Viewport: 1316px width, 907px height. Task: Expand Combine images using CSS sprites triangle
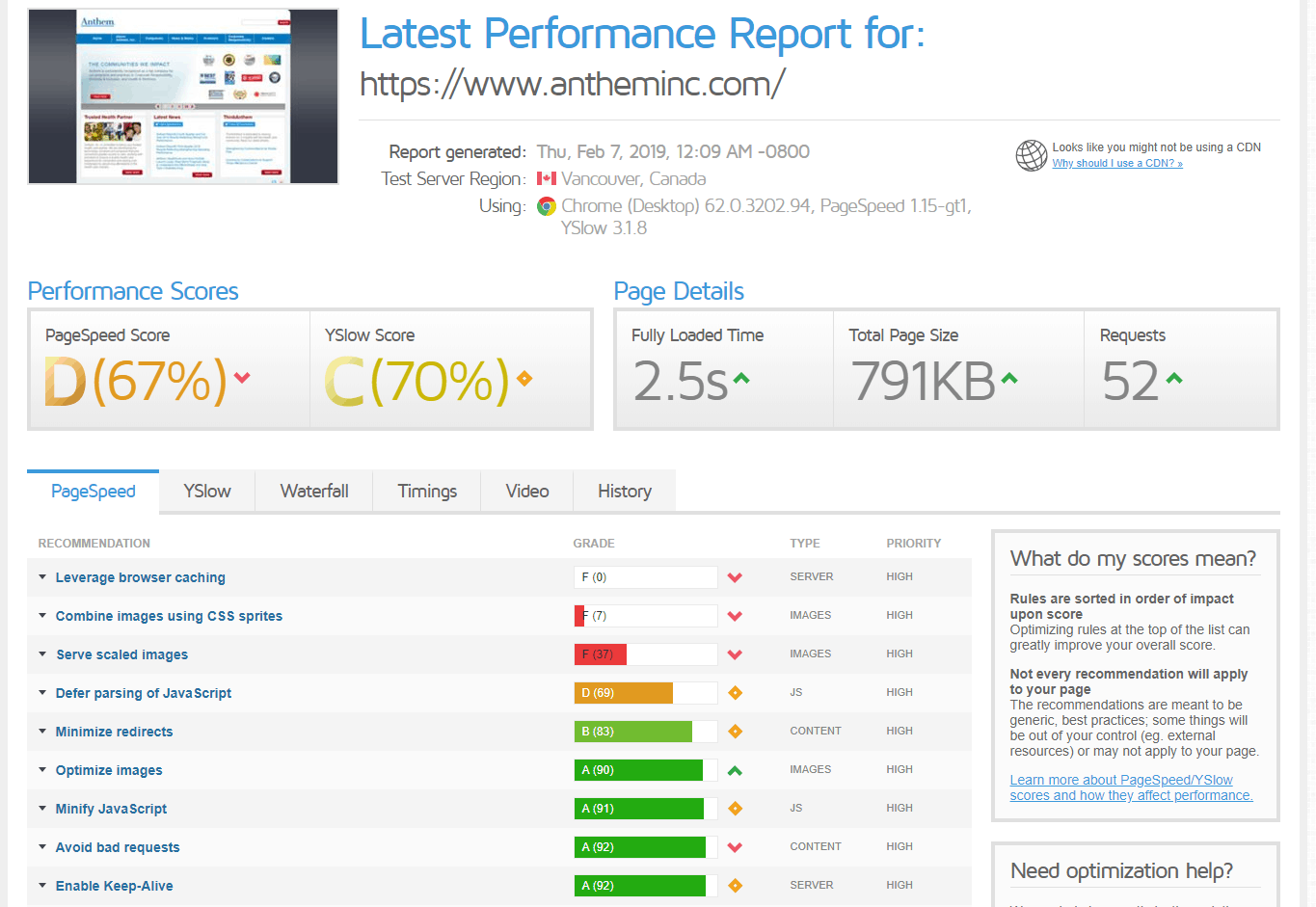(x=42, y=615)
